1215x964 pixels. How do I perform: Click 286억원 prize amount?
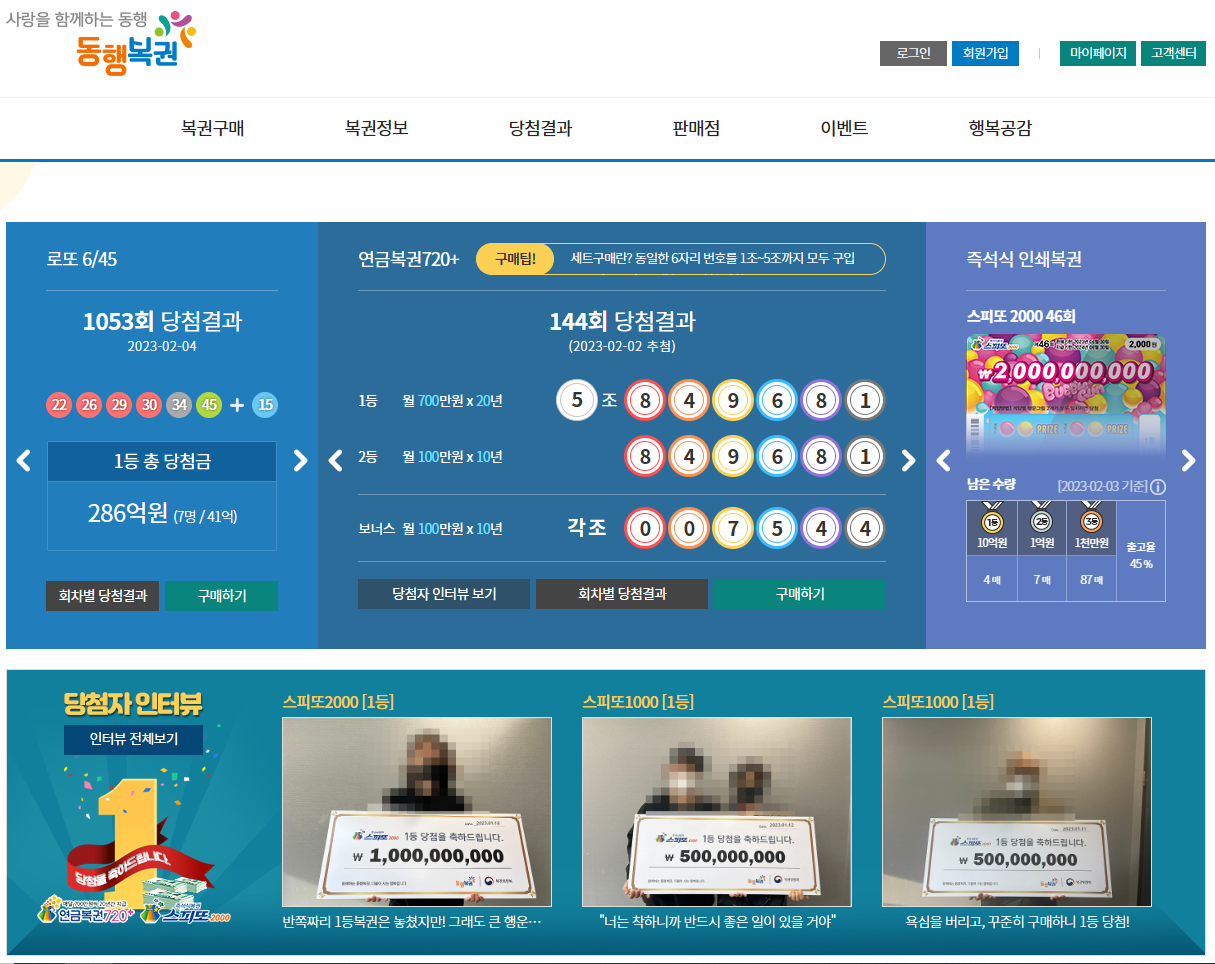127,514
